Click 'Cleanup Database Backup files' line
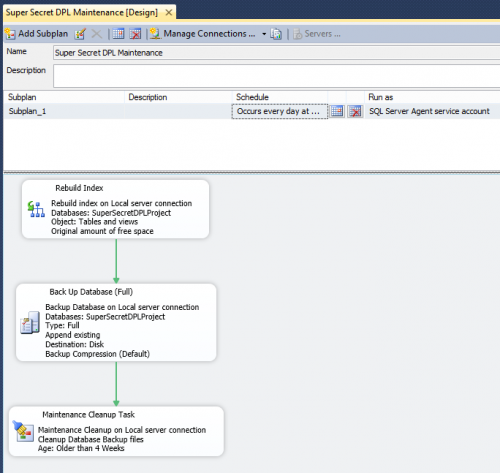The width and height of the screenshot is (500, 473). tap(90, 439)
